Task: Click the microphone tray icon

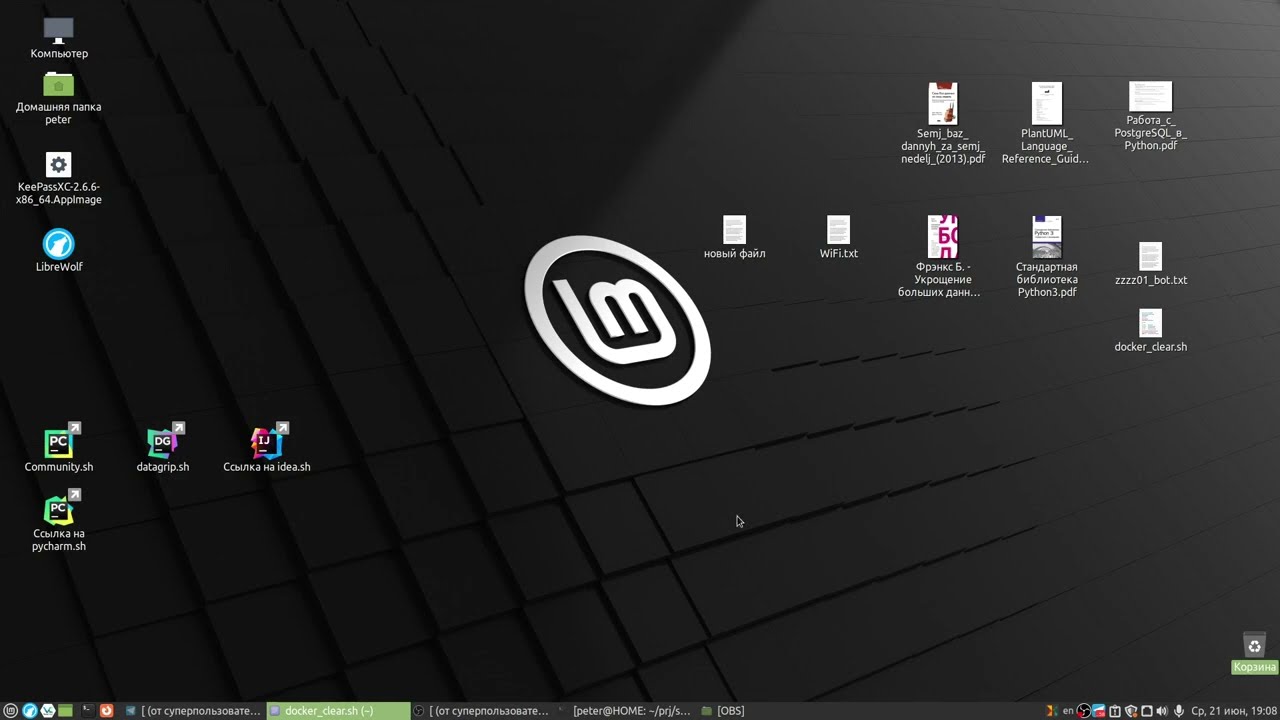Action: [1179, 710]
